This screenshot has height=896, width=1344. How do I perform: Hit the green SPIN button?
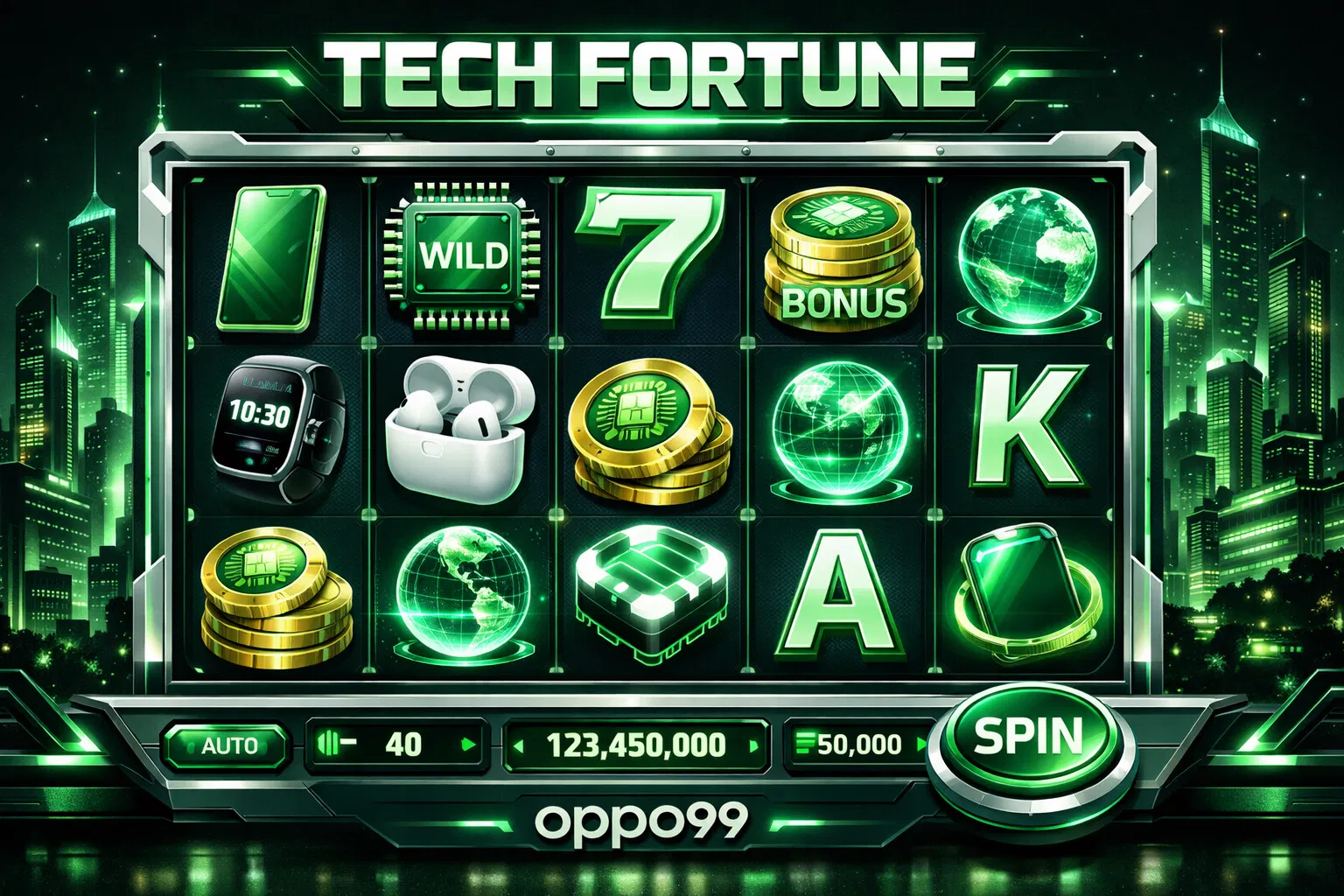(1028, 737)
